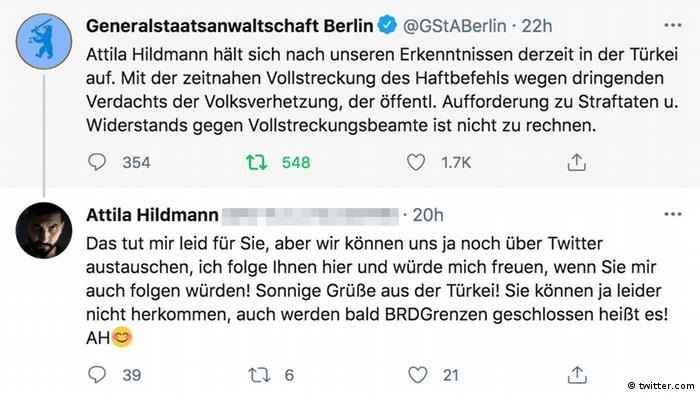Share Attila Hildmann's reply tweet
This screenshot has height=394, width=700.
point(577,375)
